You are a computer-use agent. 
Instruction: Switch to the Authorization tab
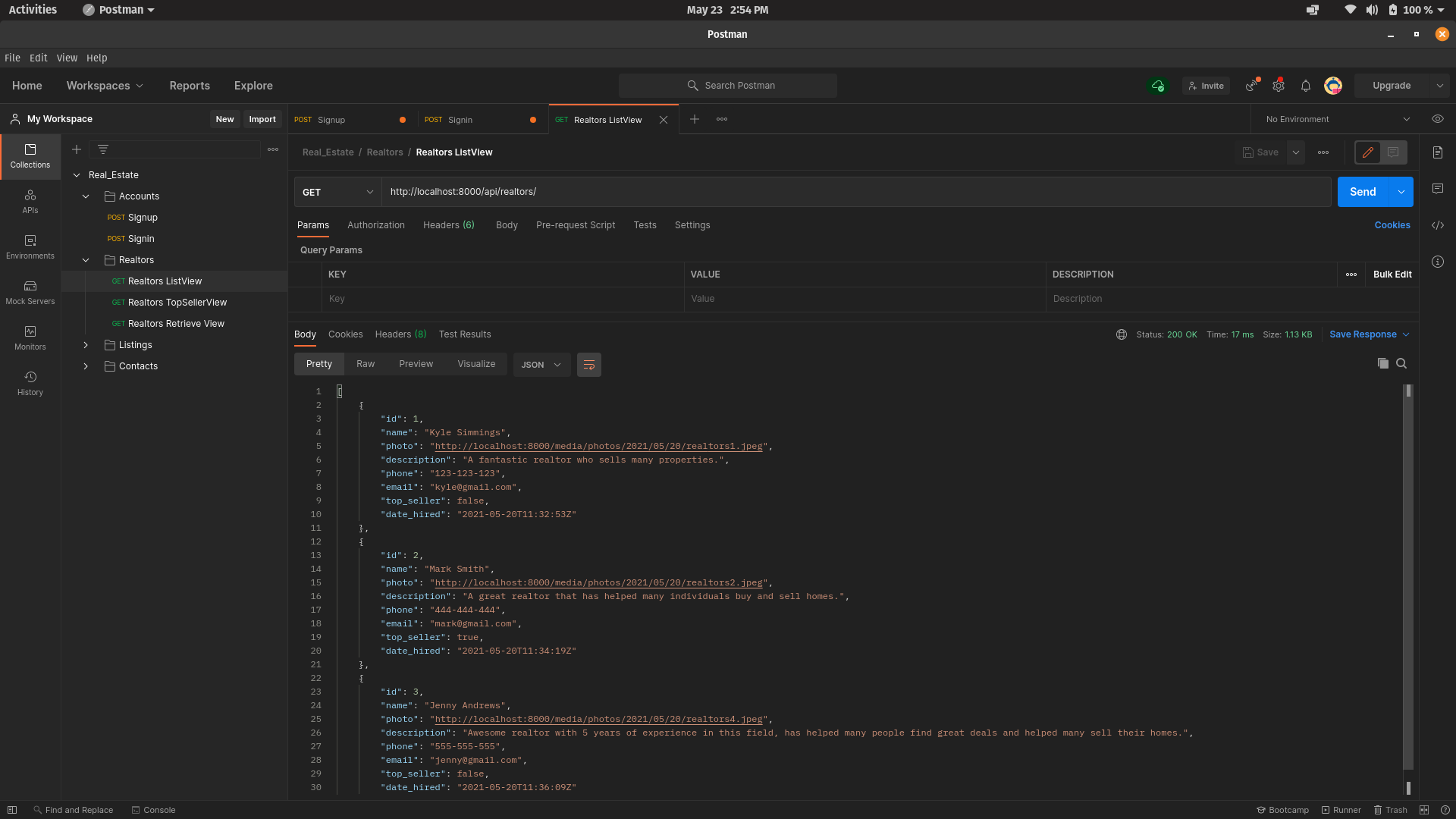click(x=376, y=225)
